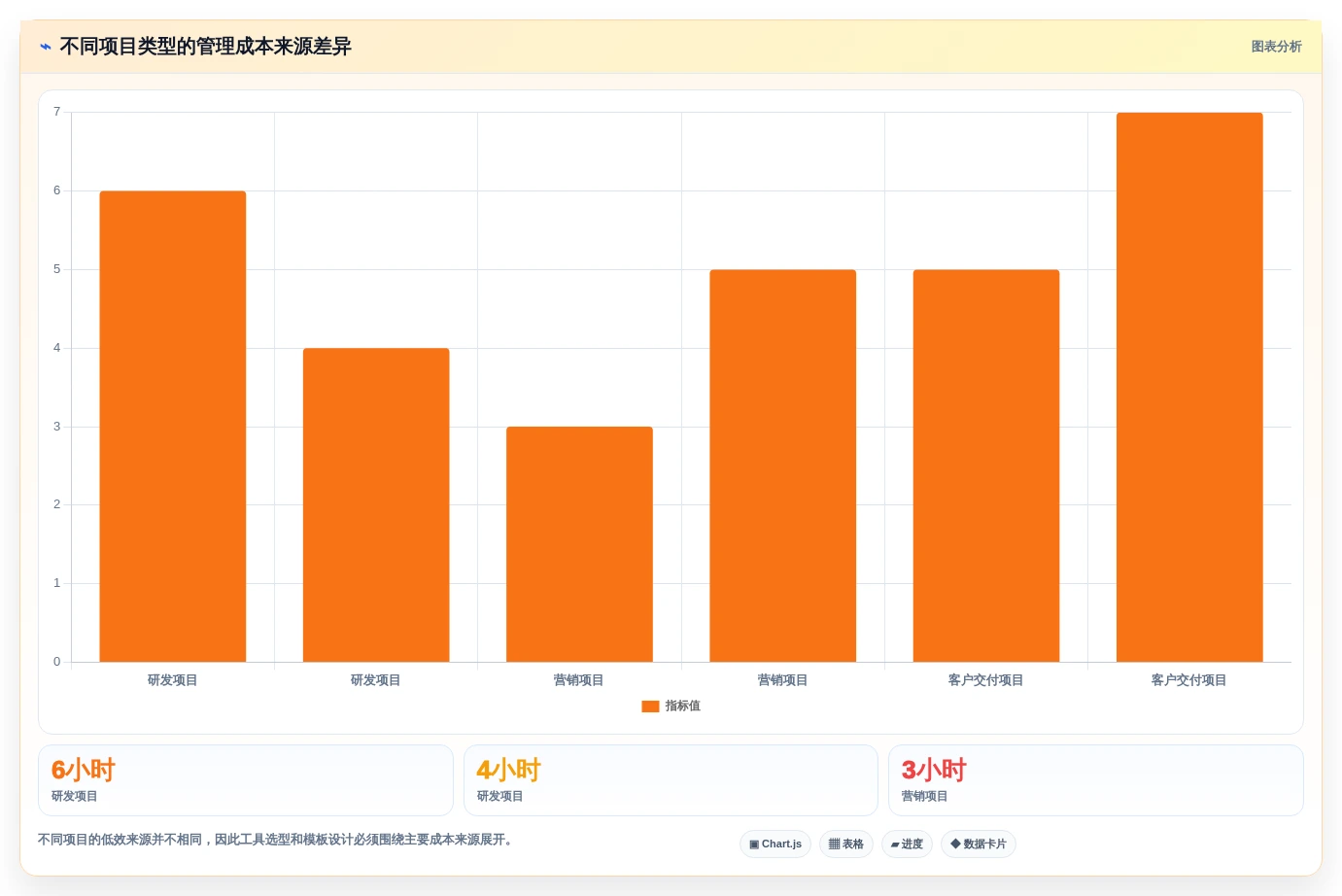
Task: Click the 营销项目 bar at value 5
Action: [783, 465]
